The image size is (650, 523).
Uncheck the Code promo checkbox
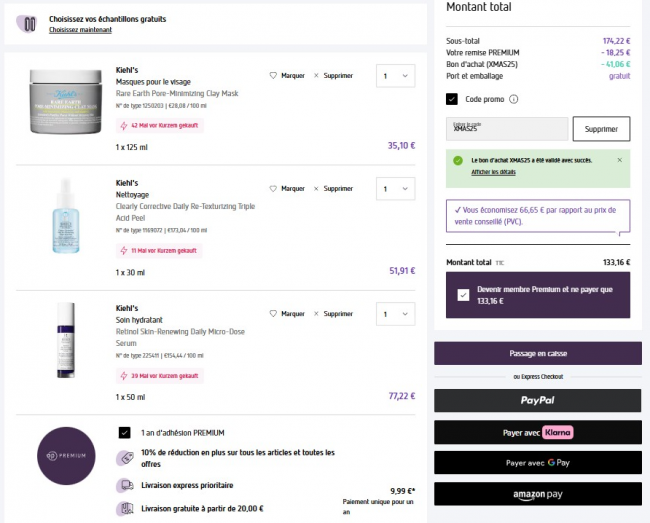tap(452, 99)
